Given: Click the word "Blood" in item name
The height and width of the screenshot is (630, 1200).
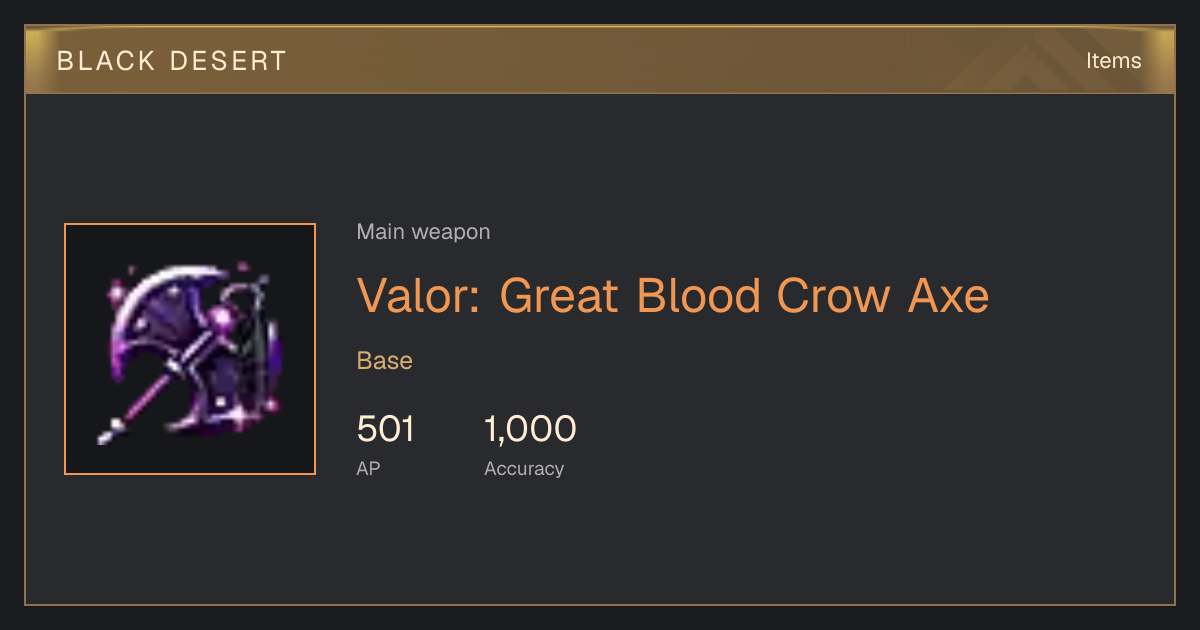Looking at the screenshot, I should pyautogui.click(x=699, y=295).
